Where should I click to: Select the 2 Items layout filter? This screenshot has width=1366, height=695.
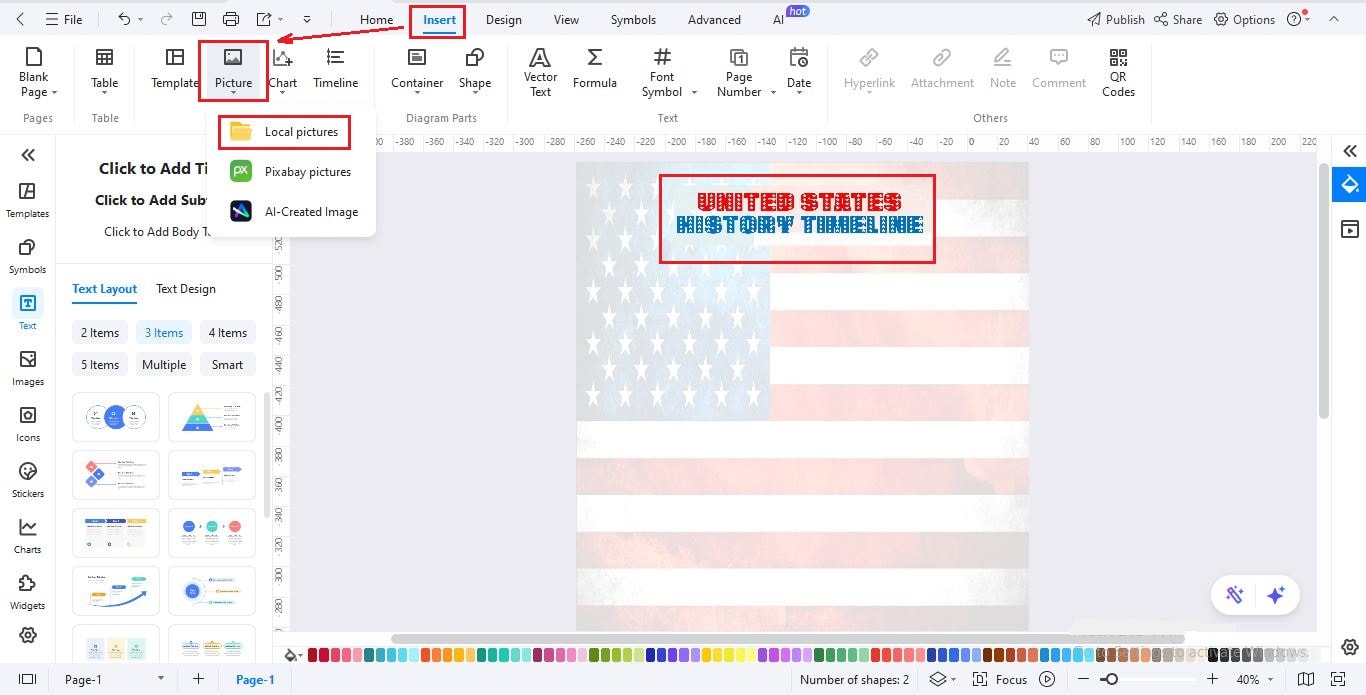point(100,333)
